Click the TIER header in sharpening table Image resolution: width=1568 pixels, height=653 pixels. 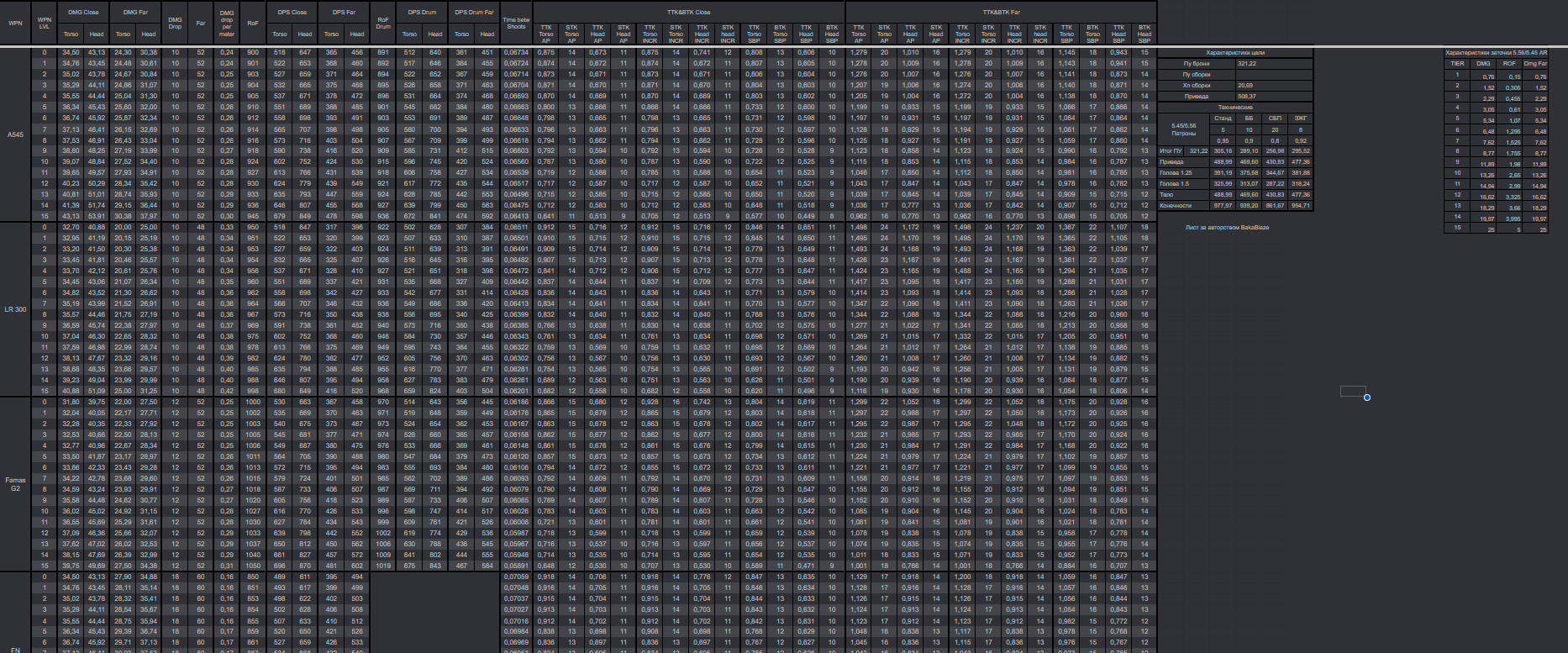point(1457,64)
